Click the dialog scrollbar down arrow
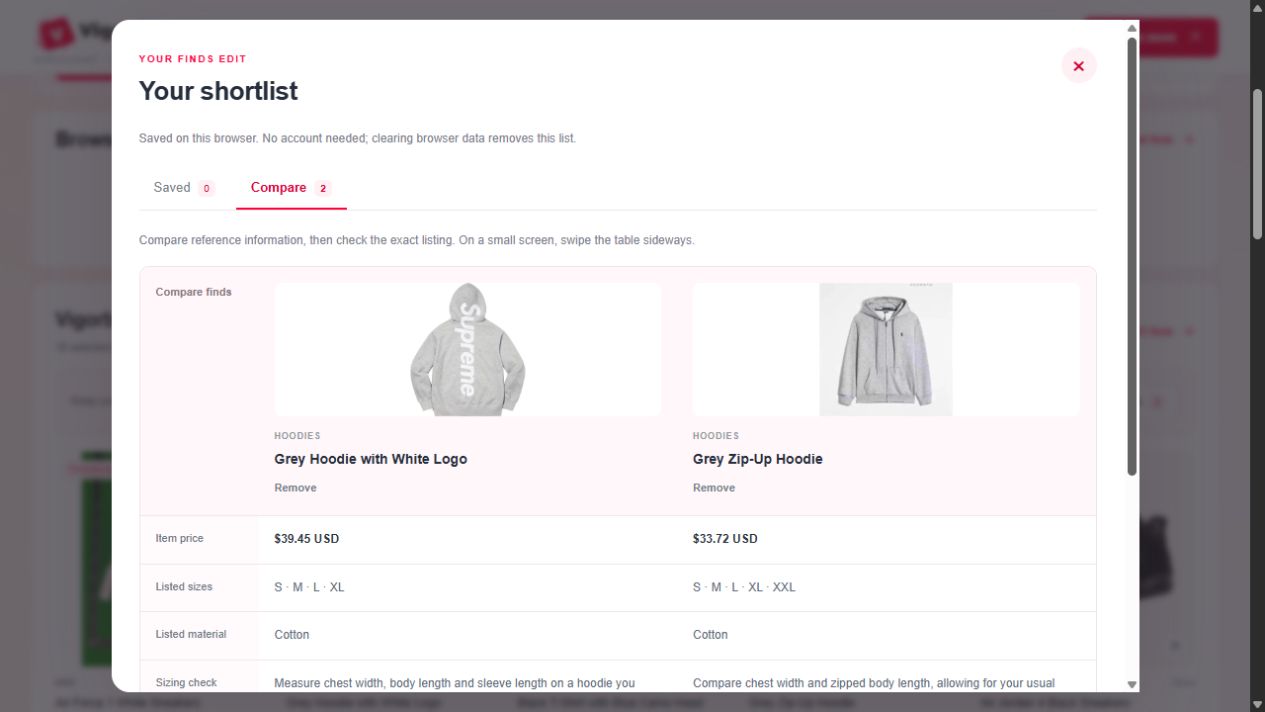 coord(1132,685)
